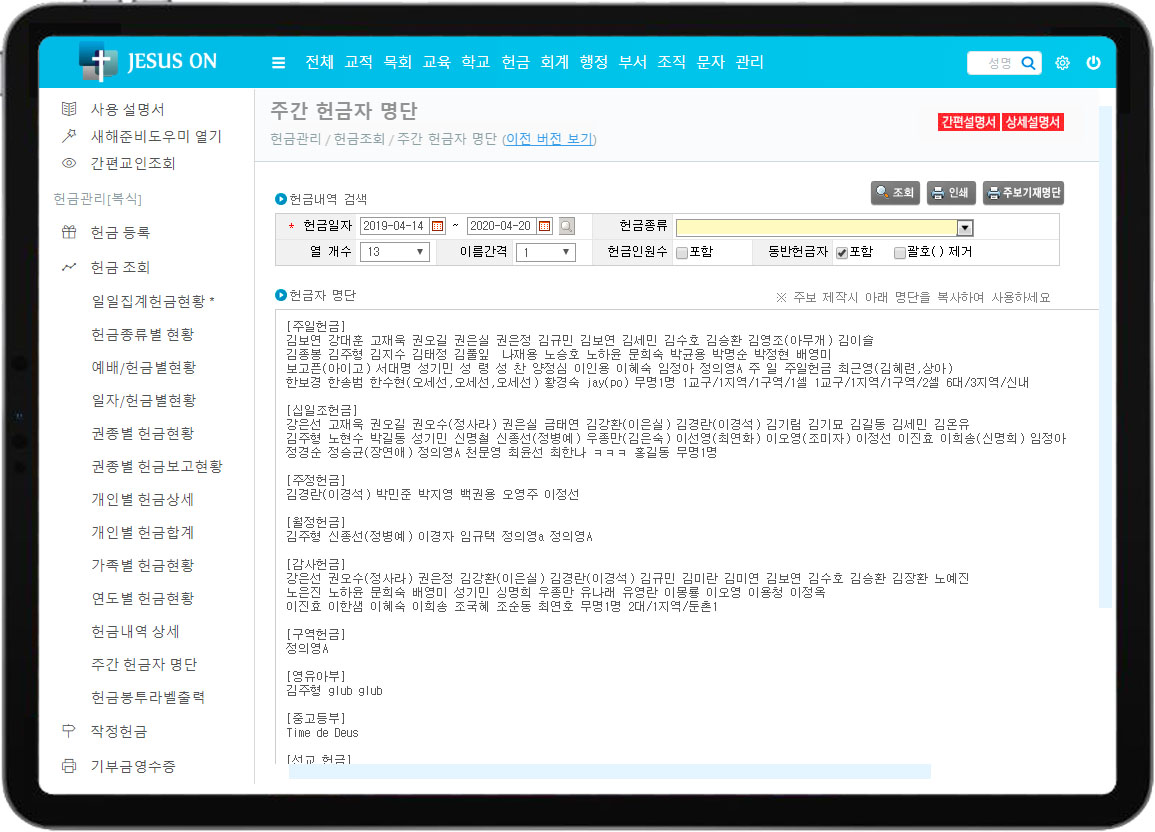Click the settings gear icon
Image resolution: width=1155 pixels, height=832 pixels.
1062,63
